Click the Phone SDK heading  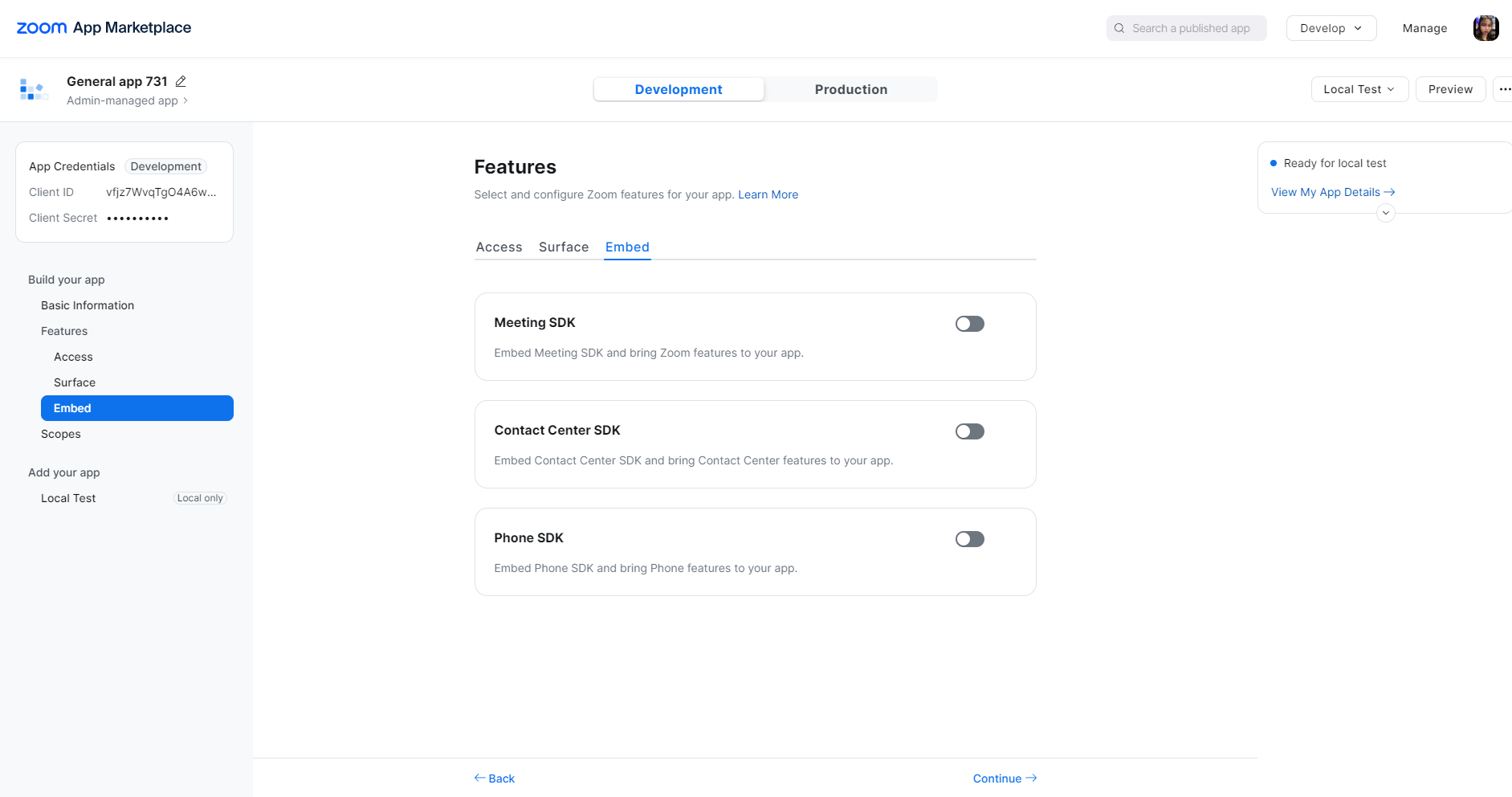(x=528, y=537)
